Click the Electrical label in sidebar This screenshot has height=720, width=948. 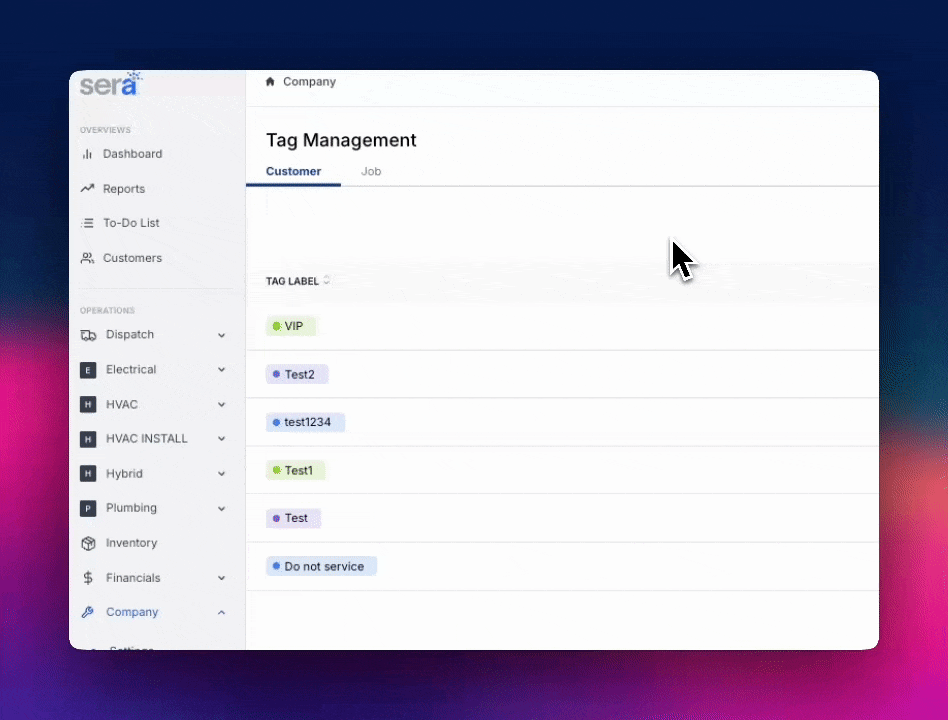tap(131, 369)
